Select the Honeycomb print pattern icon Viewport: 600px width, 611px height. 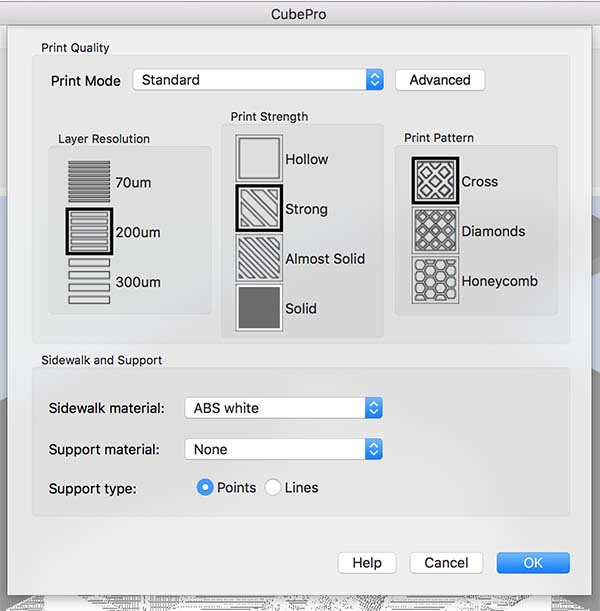click(x=435, y=280)
